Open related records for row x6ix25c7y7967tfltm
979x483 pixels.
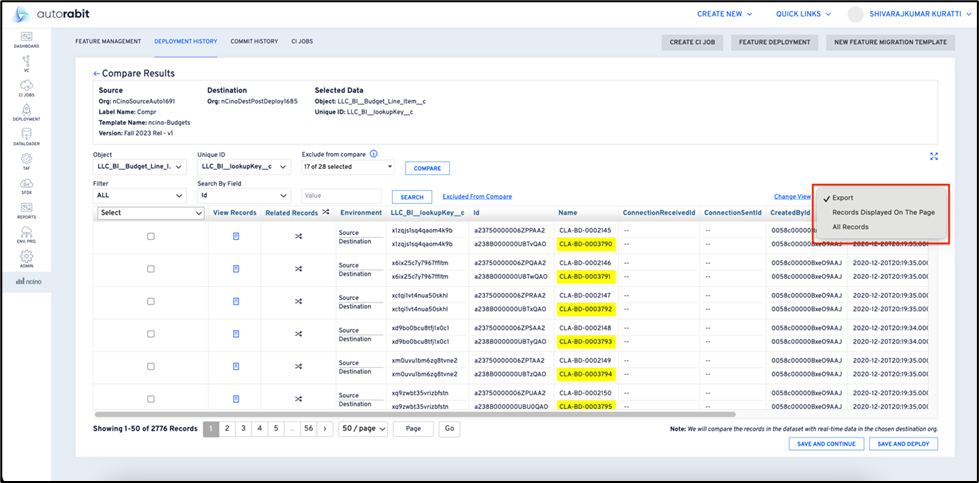(298, 268)
